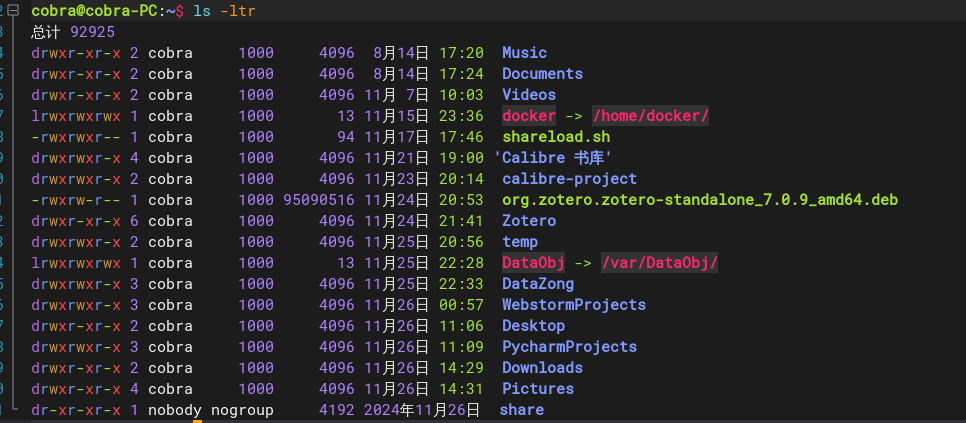The height and width of the screenshot is (423, 966).
Task: Select the Documents directory entry
Action: click(x=542, y=74)
